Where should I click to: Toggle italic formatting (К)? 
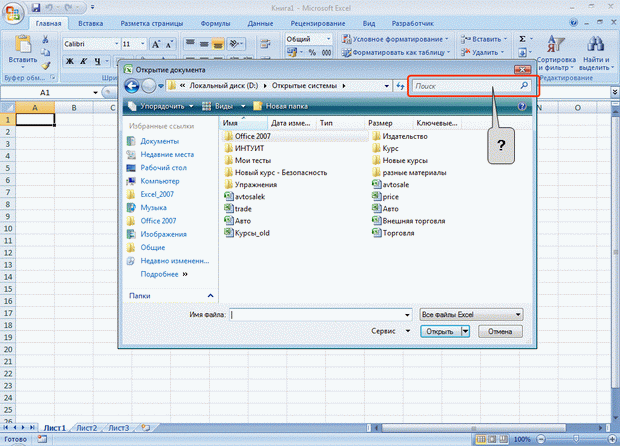pos(83,61)
